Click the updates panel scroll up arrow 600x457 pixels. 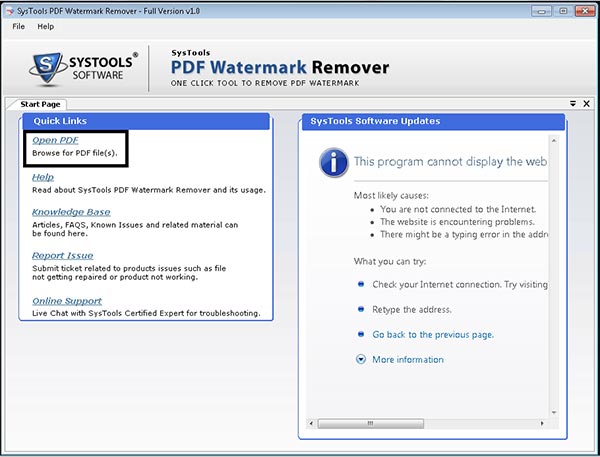tap(554, 141)
